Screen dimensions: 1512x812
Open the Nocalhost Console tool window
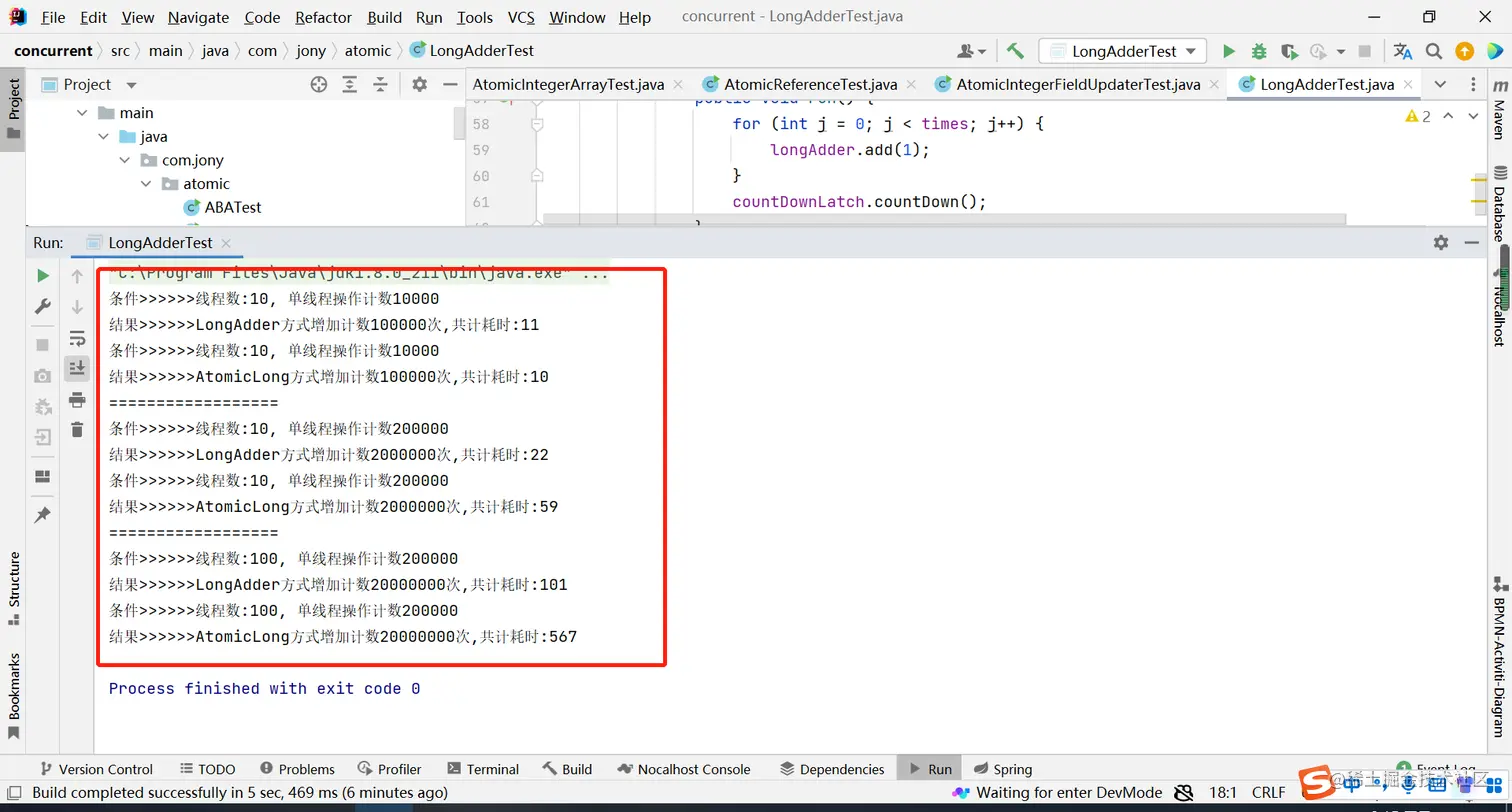[x=684, y=769]
